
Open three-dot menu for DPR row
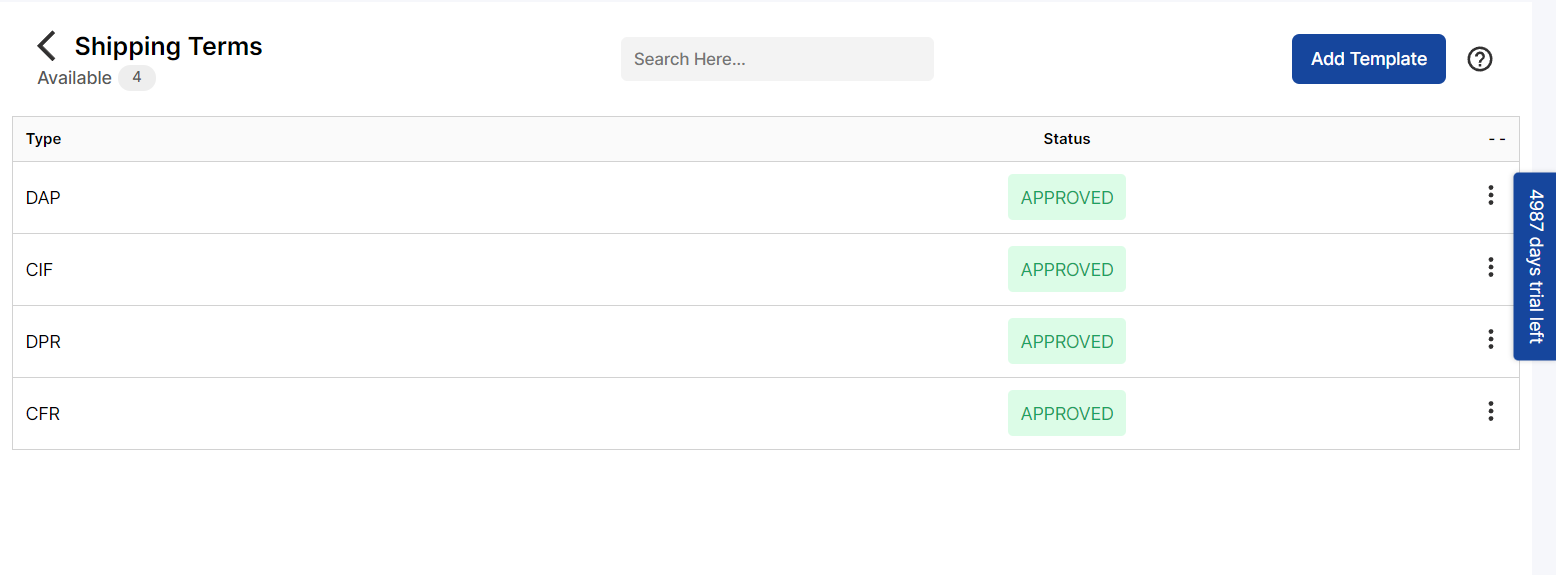pos(1490,339)
